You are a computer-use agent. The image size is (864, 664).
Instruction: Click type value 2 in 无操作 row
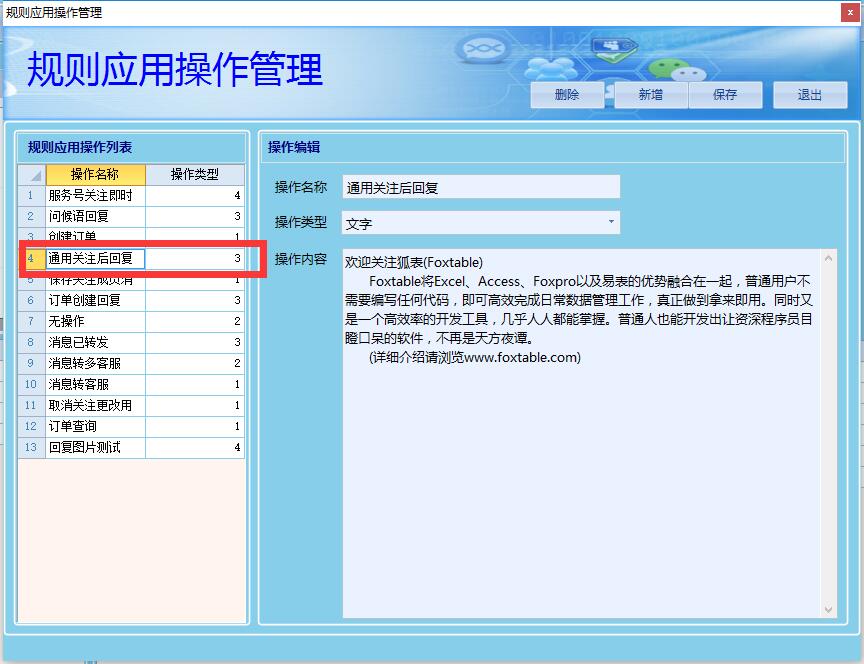pos(195,321)
